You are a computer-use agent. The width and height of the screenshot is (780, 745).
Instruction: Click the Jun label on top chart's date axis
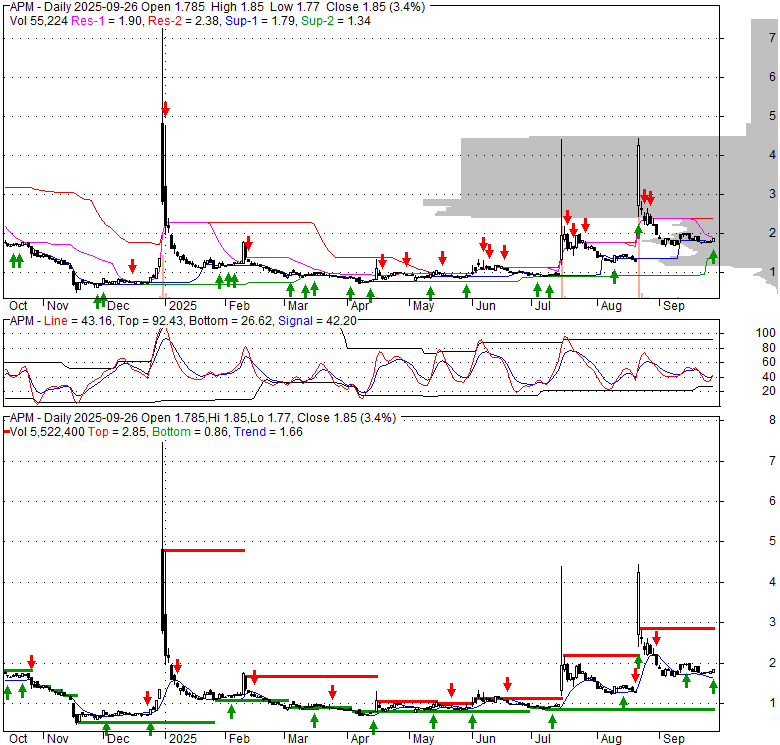(x=486, y=306)
